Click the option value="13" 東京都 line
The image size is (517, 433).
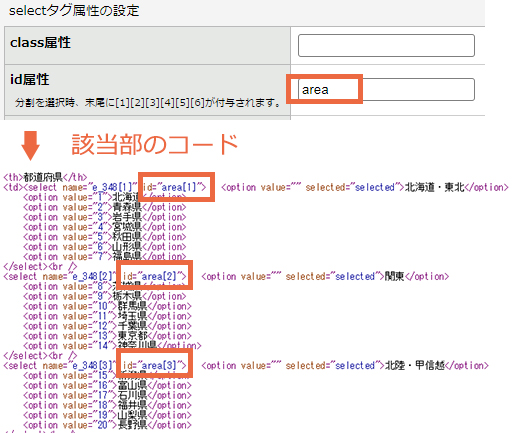pyautogui.click(x=107, y=336)
